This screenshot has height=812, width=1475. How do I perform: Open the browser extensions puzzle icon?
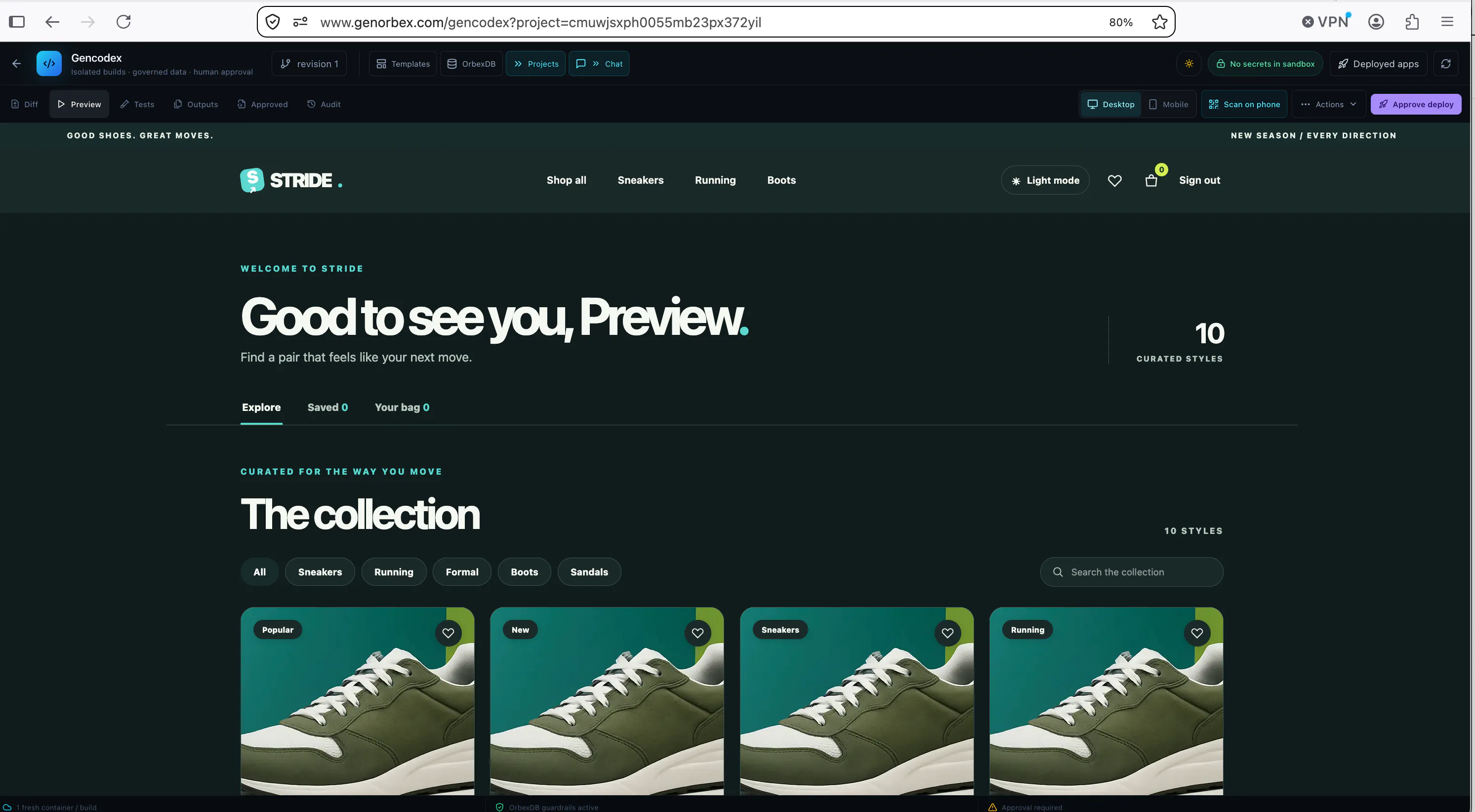1412,22
